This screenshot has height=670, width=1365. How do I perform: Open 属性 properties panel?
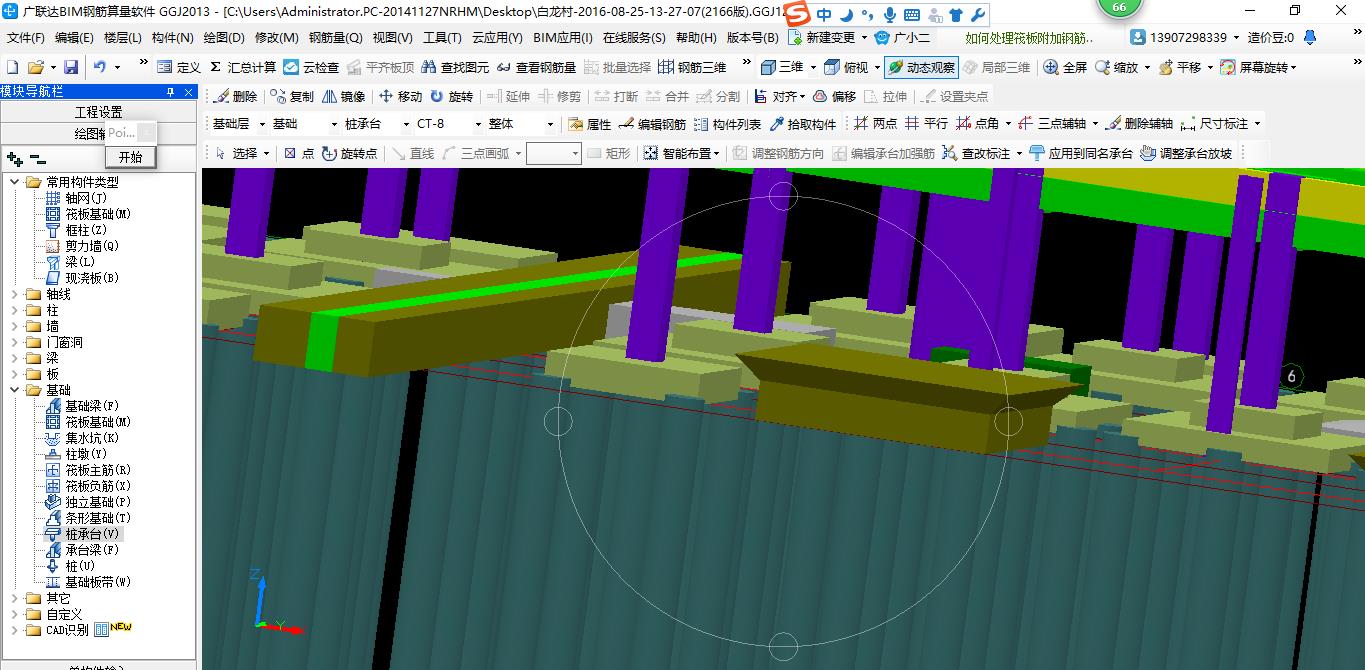coord(590,124)
